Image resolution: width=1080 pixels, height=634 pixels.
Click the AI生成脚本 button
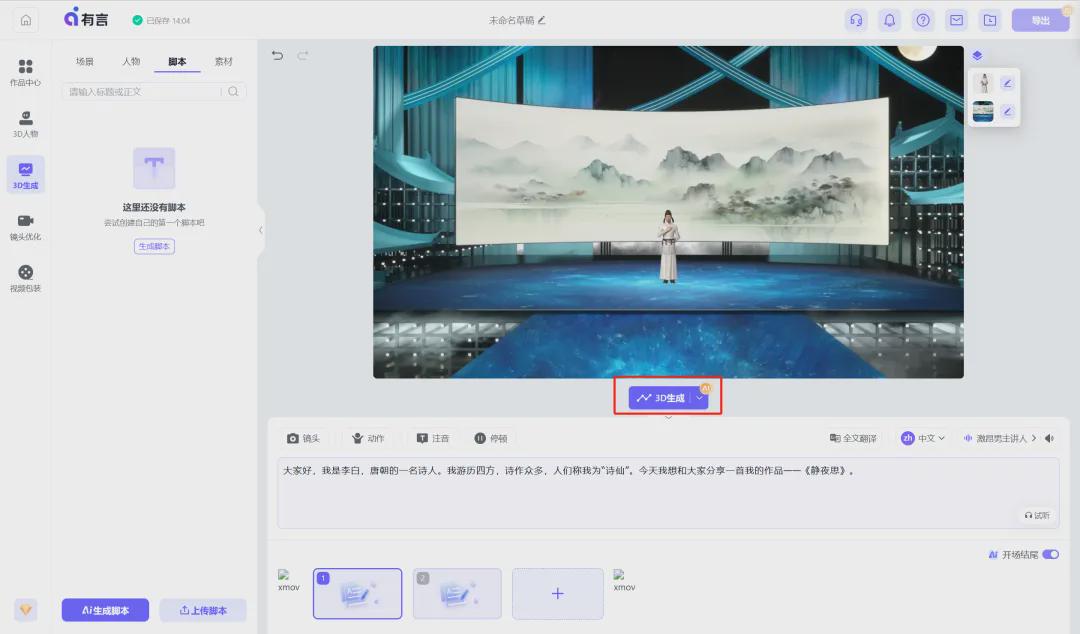pyautogui.click(x=105, y=610)
